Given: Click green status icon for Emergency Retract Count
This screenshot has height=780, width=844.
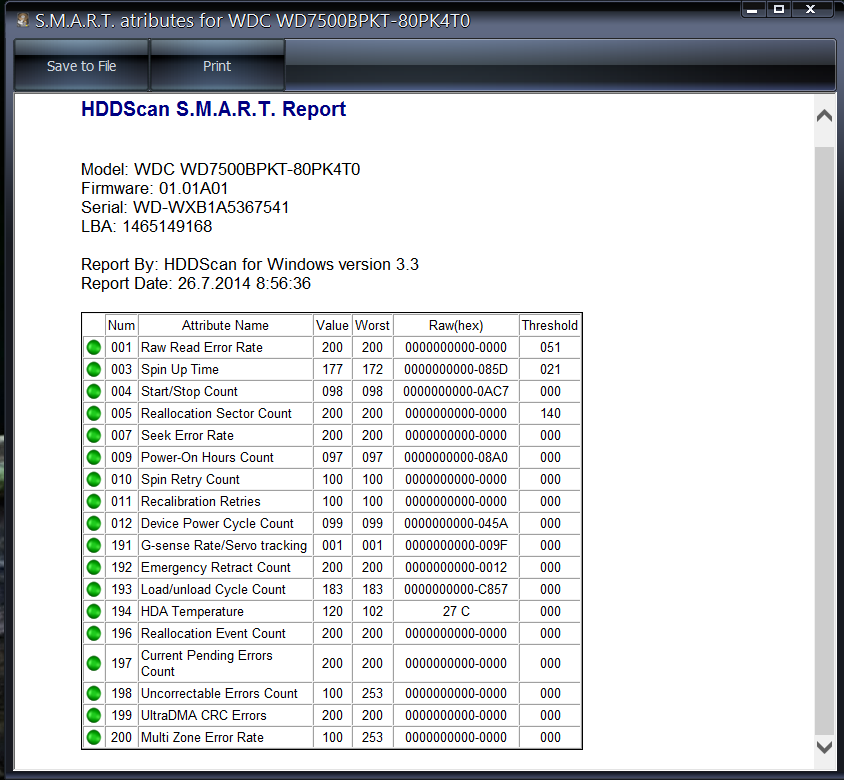Looking at the screenshot, I should point(94,567).
